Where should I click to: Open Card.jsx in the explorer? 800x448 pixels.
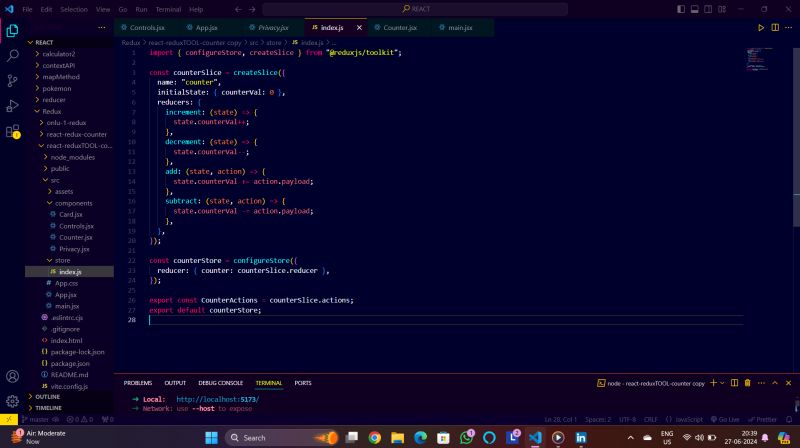[70, 214]
